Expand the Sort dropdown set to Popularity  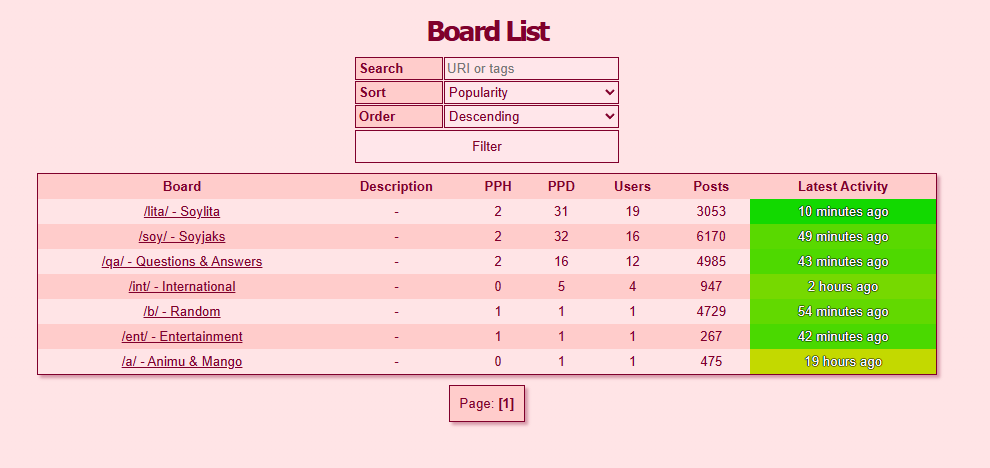tap(531, 93)
